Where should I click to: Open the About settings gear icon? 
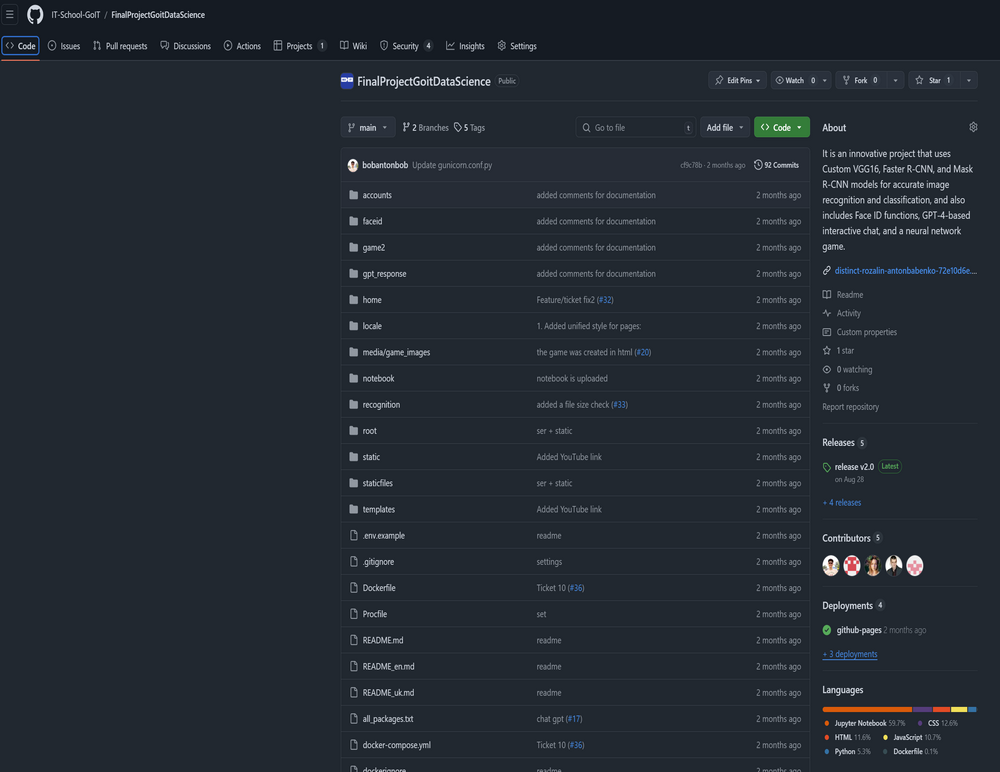point(973,128)
